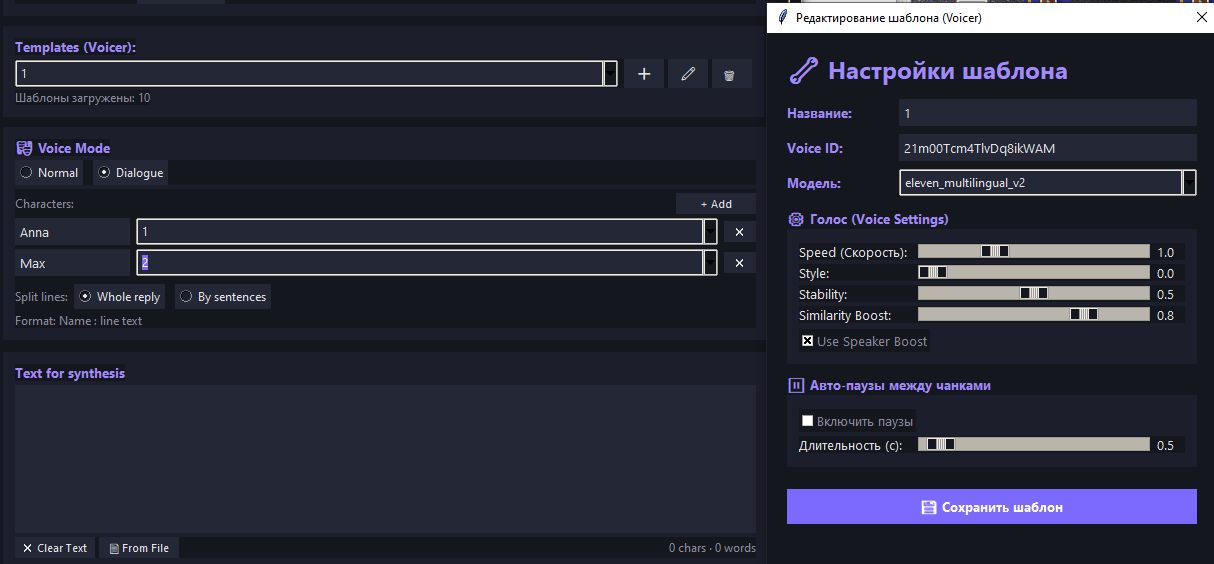Select the Dialogue voice mode
This screenshot has width=1214, height=564.
click(x=131, y=173)
